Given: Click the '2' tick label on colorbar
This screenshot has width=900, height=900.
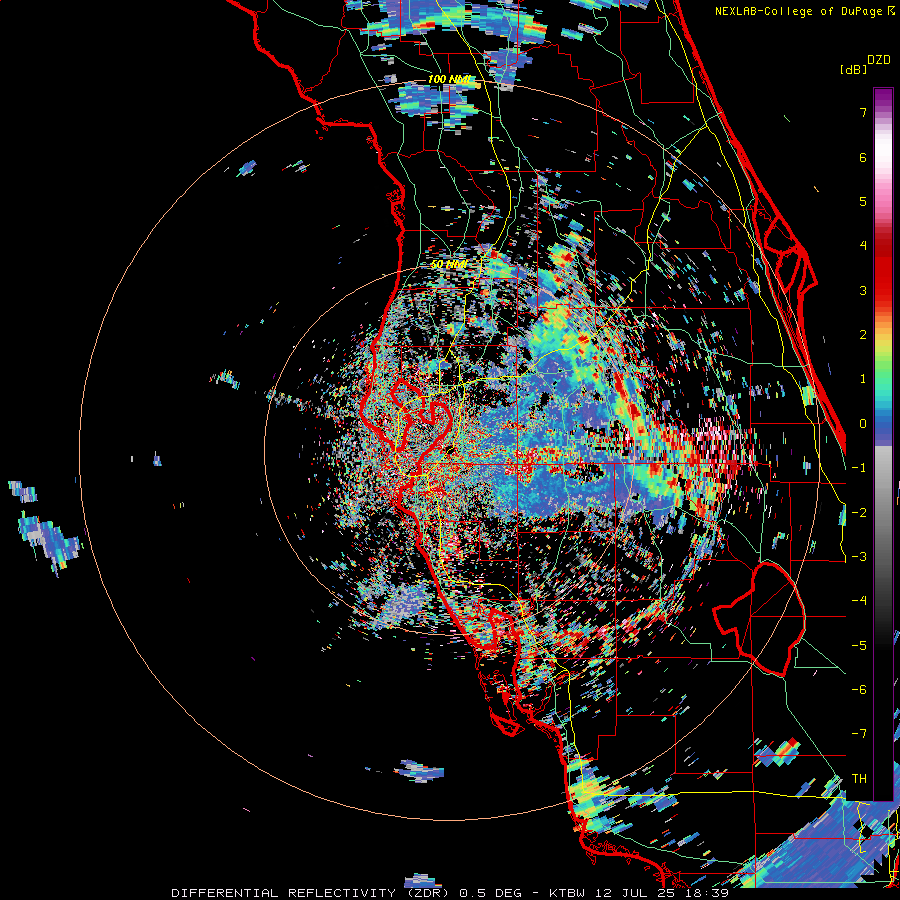Looking at the screenshot, I should point(863,335).
